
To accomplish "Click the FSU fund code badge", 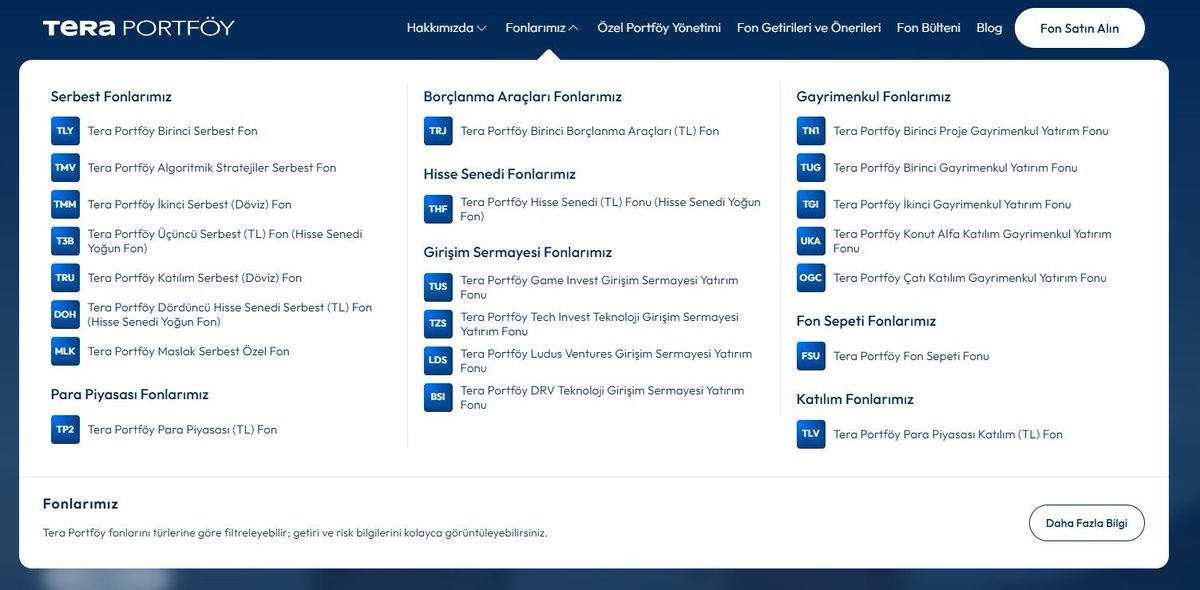I will click(811, 356).
